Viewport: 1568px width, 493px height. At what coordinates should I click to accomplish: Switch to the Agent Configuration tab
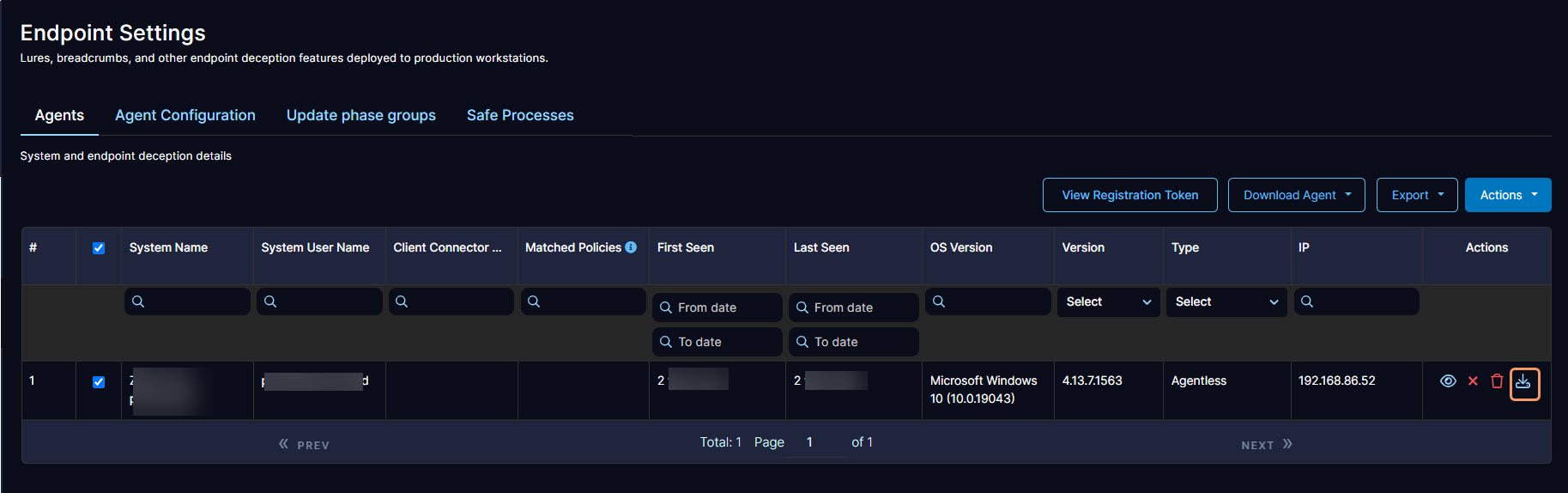pyautogui.click(x=185, y=115)
